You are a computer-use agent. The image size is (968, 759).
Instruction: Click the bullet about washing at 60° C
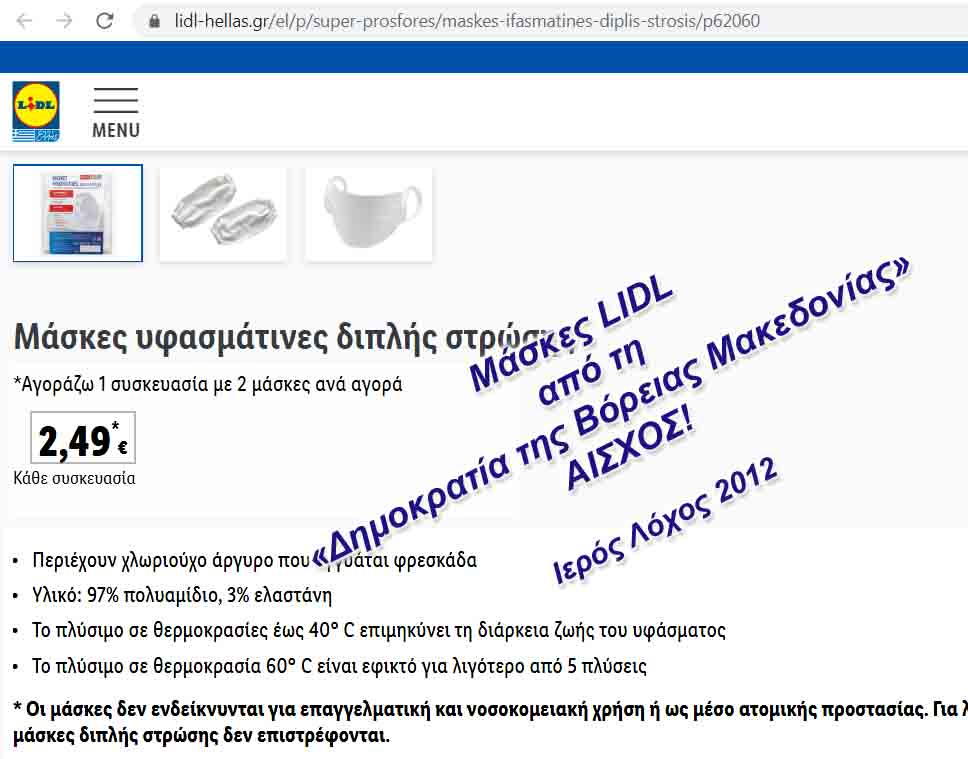click(340, 666)
